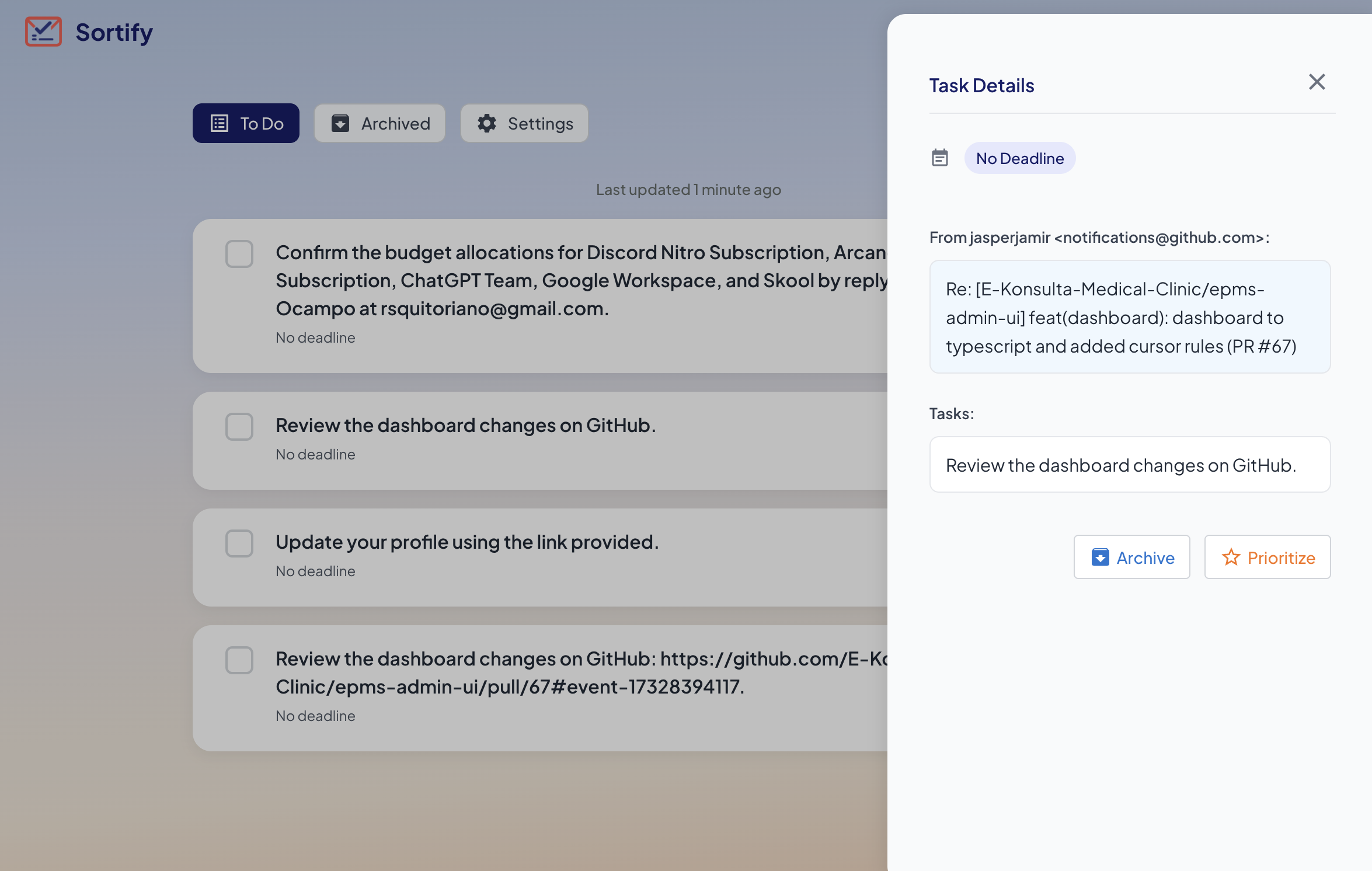The width and height of the screenshot is (1372, 871).
Task: Check the budget allocations task checkbox
Action: [x=239, y=254]
